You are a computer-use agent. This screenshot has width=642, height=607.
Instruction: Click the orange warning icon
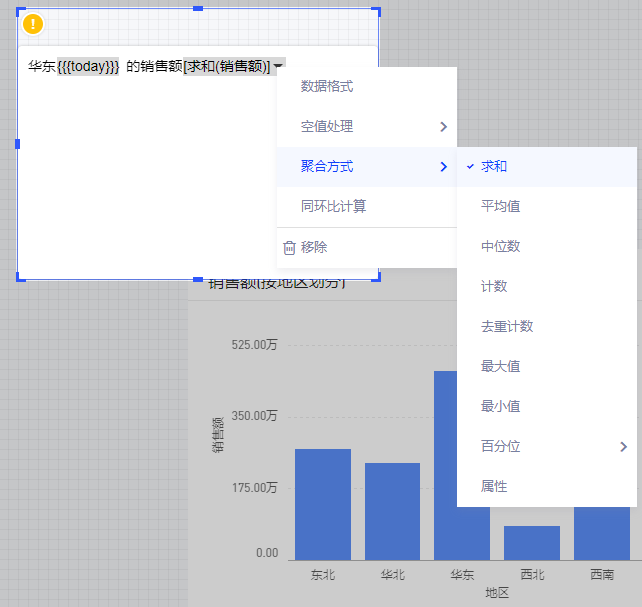click(33, 23)
